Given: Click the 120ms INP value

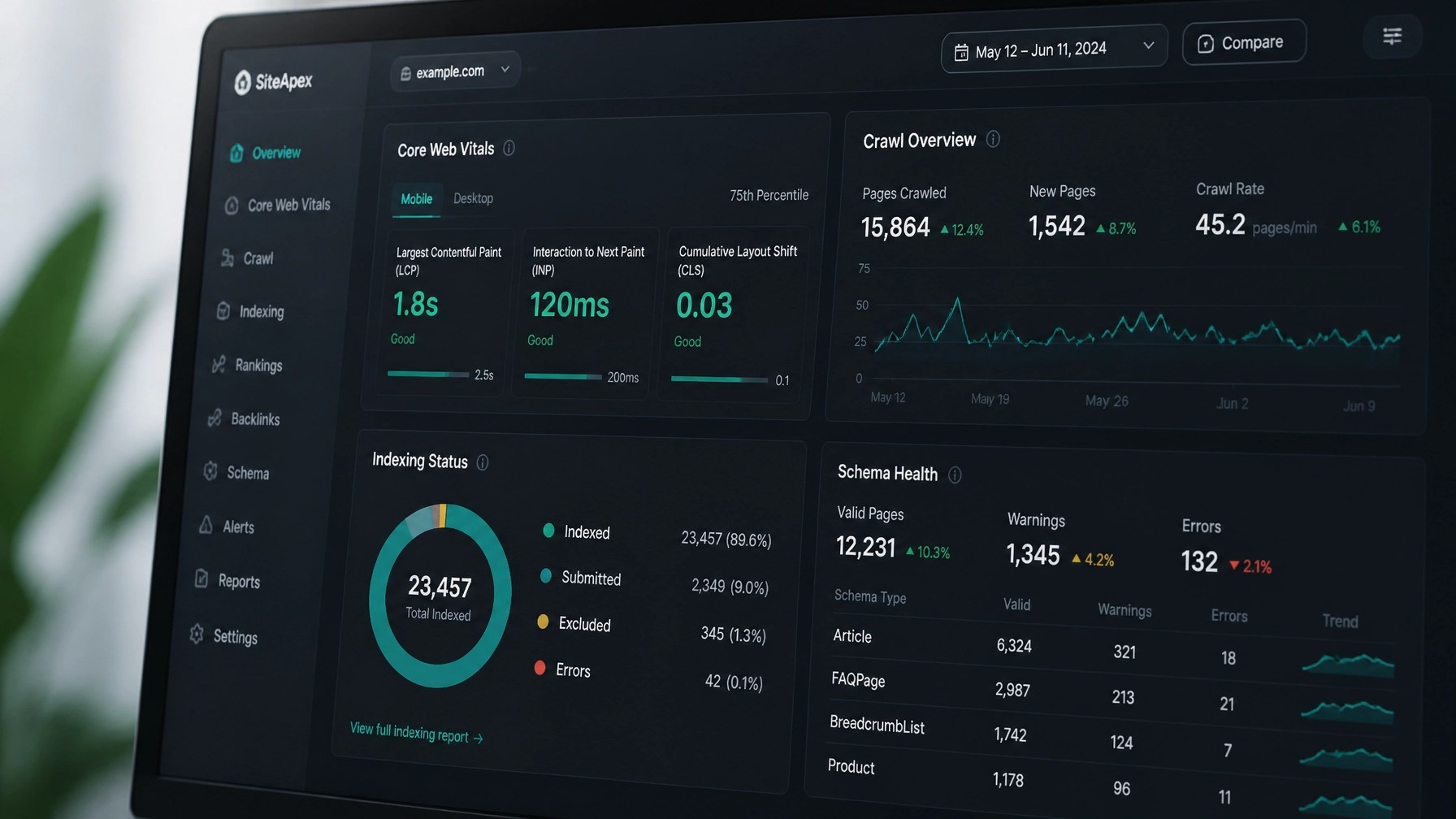Looking at the screenshot, I should 570,305.
